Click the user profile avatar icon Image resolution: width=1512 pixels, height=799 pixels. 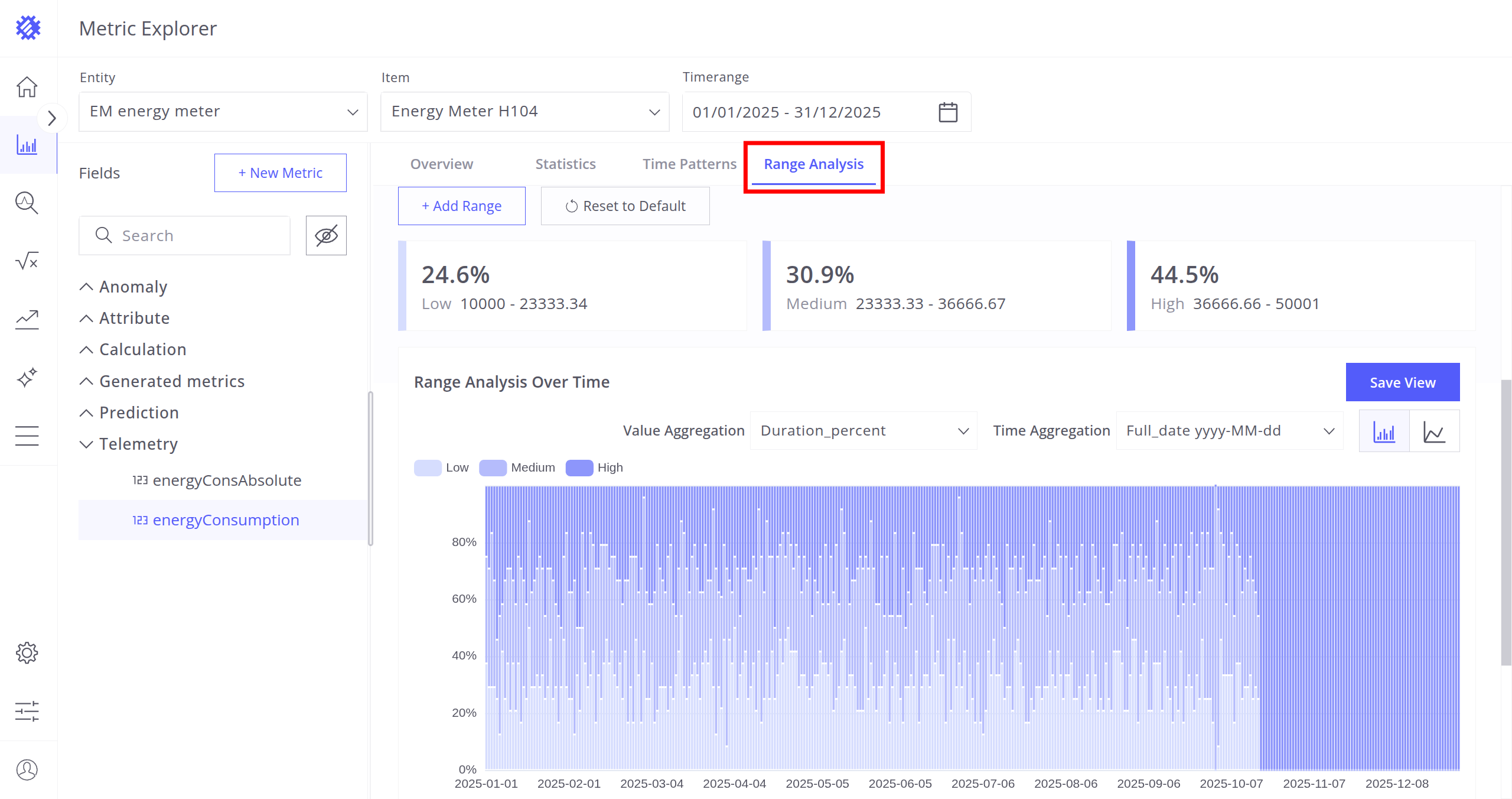(x=27, y=769)
